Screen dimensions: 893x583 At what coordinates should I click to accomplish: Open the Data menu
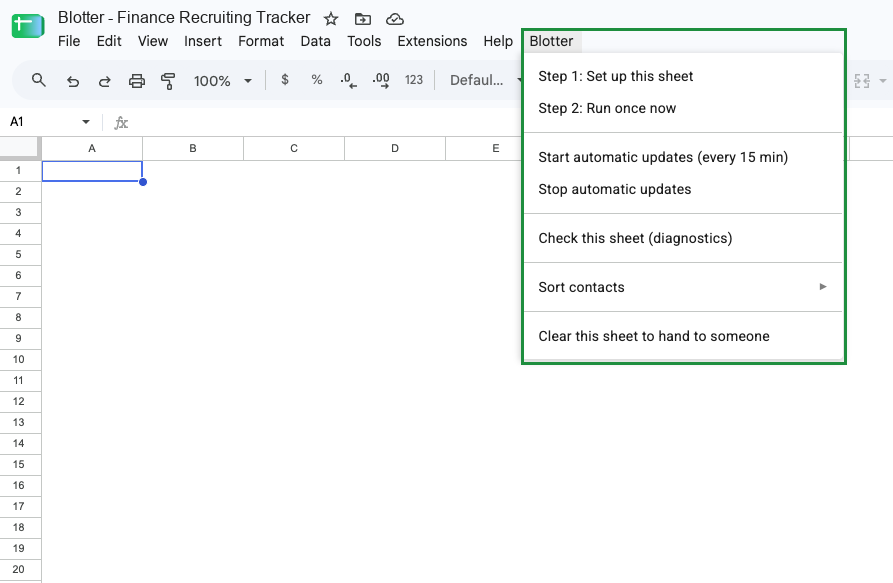[316, 41]
